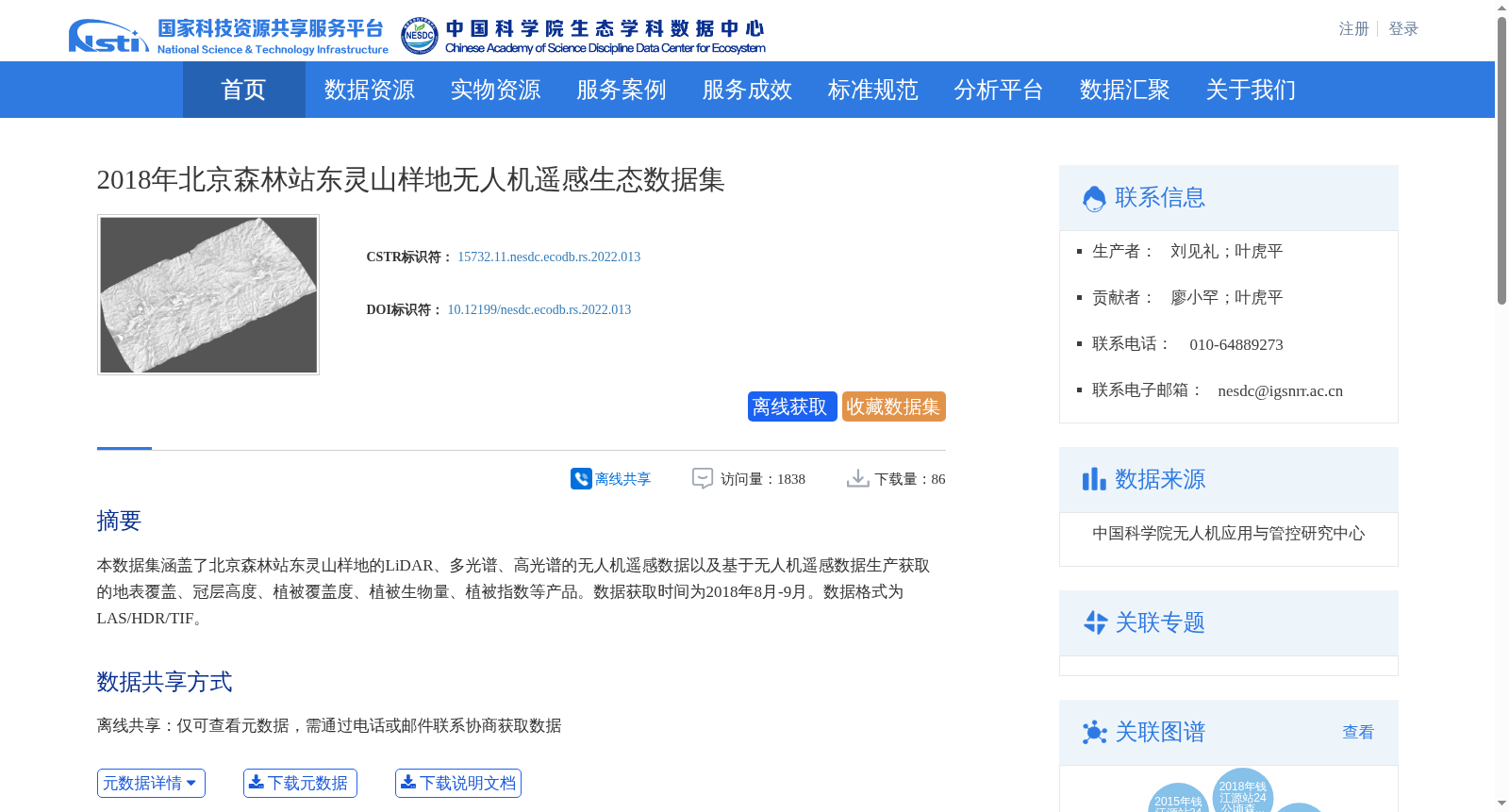Expand the 元数据详情 dropdown
The width and height of the screenshot is (1509, 812).
tap(151, 783)
